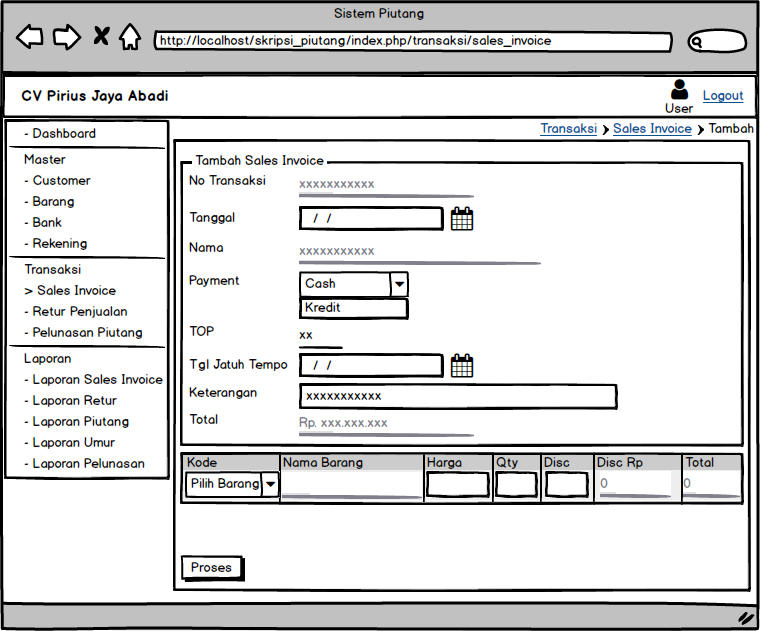Click the Nama Barang column header

[x=323, y=462]
